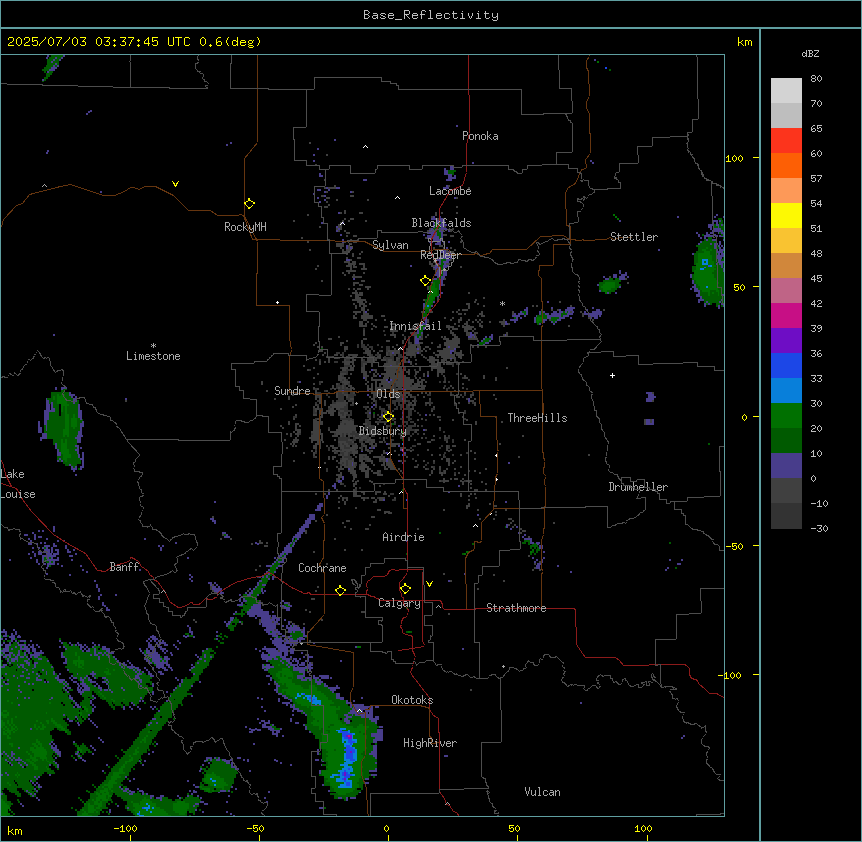Click the yellow diamond marker below Cochrane
Viewport: 862px width, 842px height.
click(340, 590)
